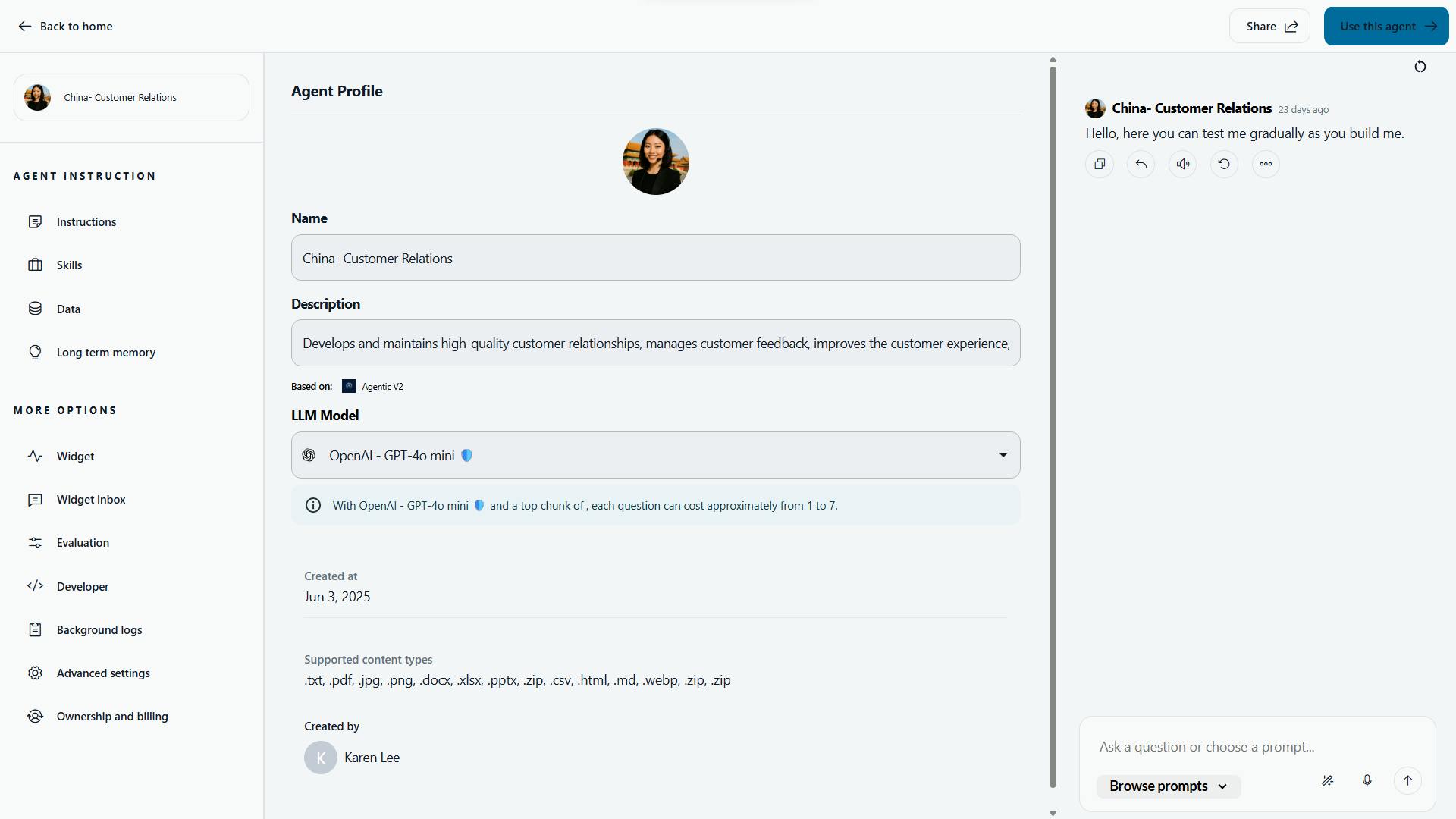Viewport: 1456px width, 819px height.
Task: Send the message with the arrow button
Action: coord(1407,780)
